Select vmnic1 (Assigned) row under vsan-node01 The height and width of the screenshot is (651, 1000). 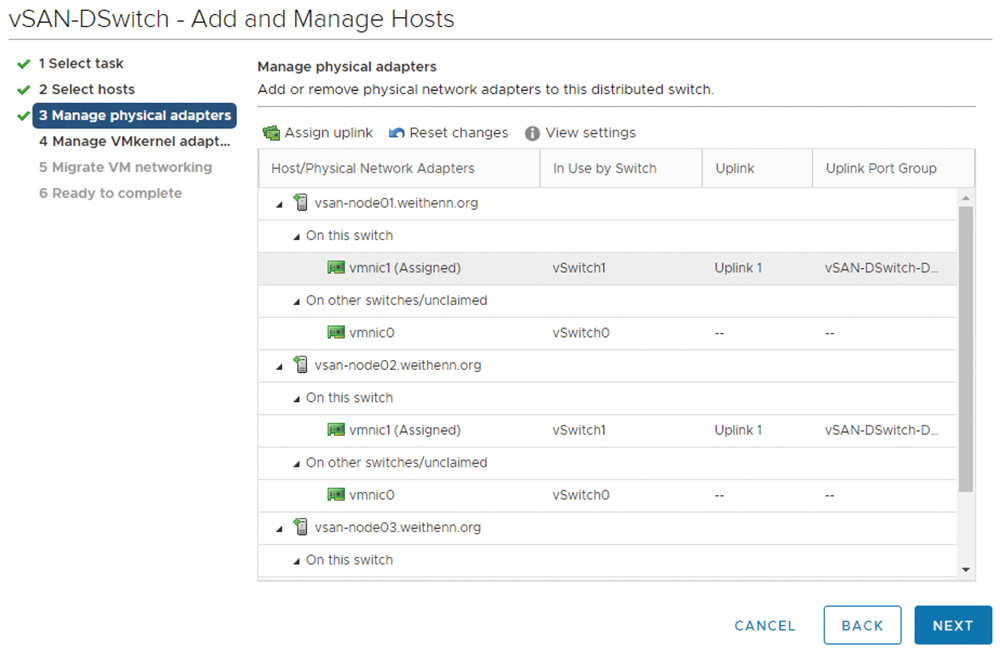point(607,268)
